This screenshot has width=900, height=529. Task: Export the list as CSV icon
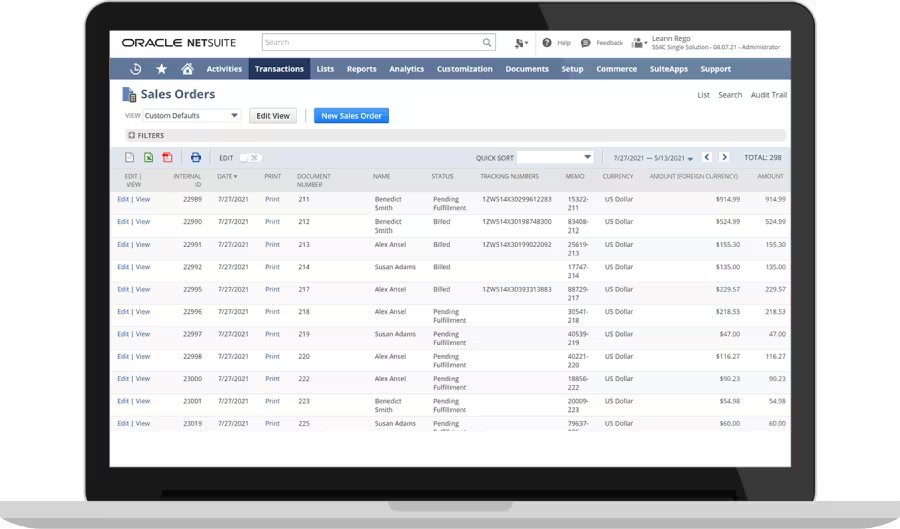(130, 157)
